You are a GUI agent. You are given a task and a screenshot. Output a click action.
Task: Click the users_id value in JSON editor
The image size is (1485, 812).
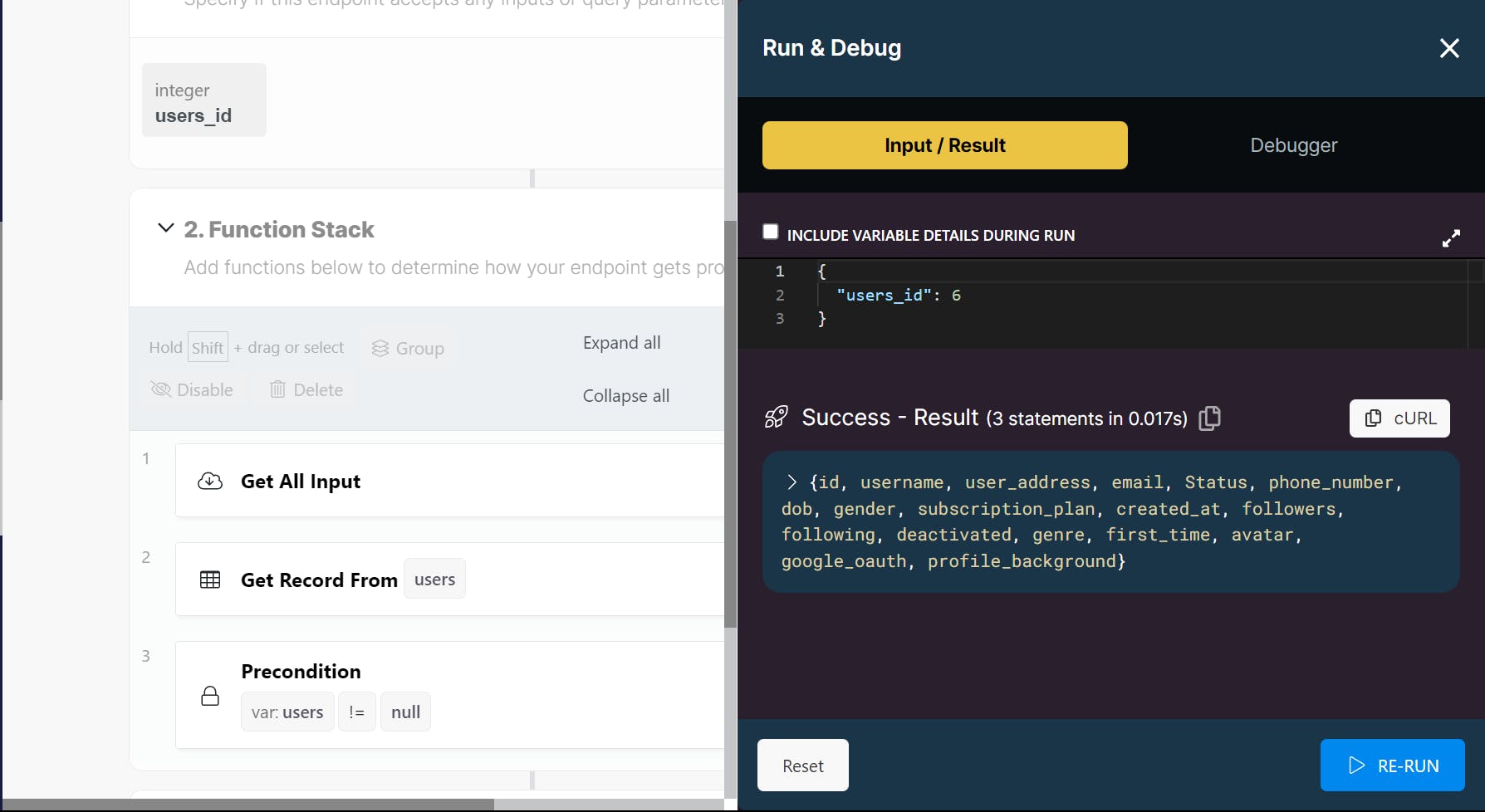pyautogui.click(x=956, y=296)
